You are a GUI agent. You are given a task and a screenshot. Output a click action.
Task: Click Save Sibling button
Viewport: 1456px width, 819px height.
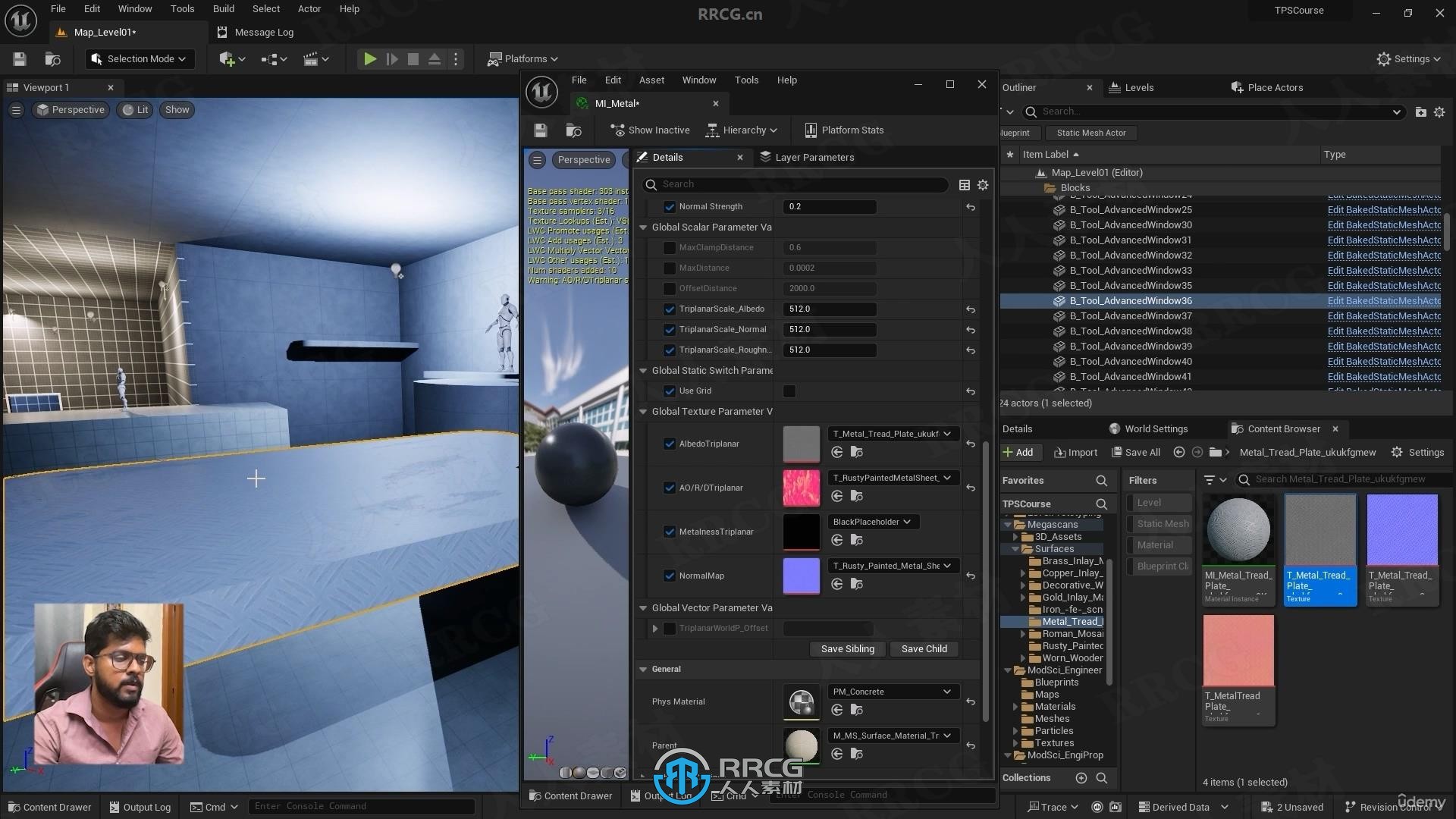(846, 648)
